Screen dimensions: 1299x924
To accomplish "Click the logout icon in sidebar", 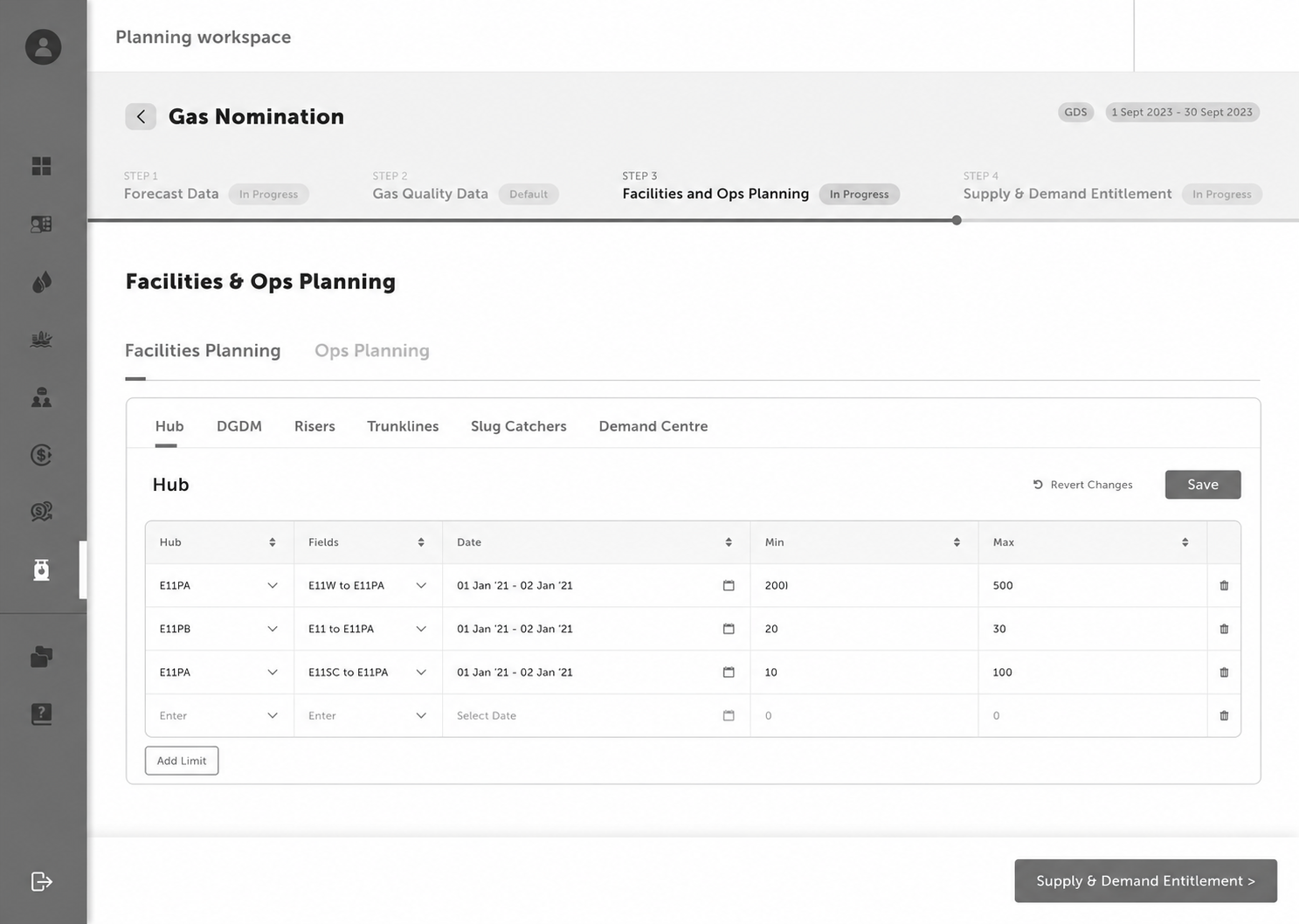I will (x=41, y=881).
